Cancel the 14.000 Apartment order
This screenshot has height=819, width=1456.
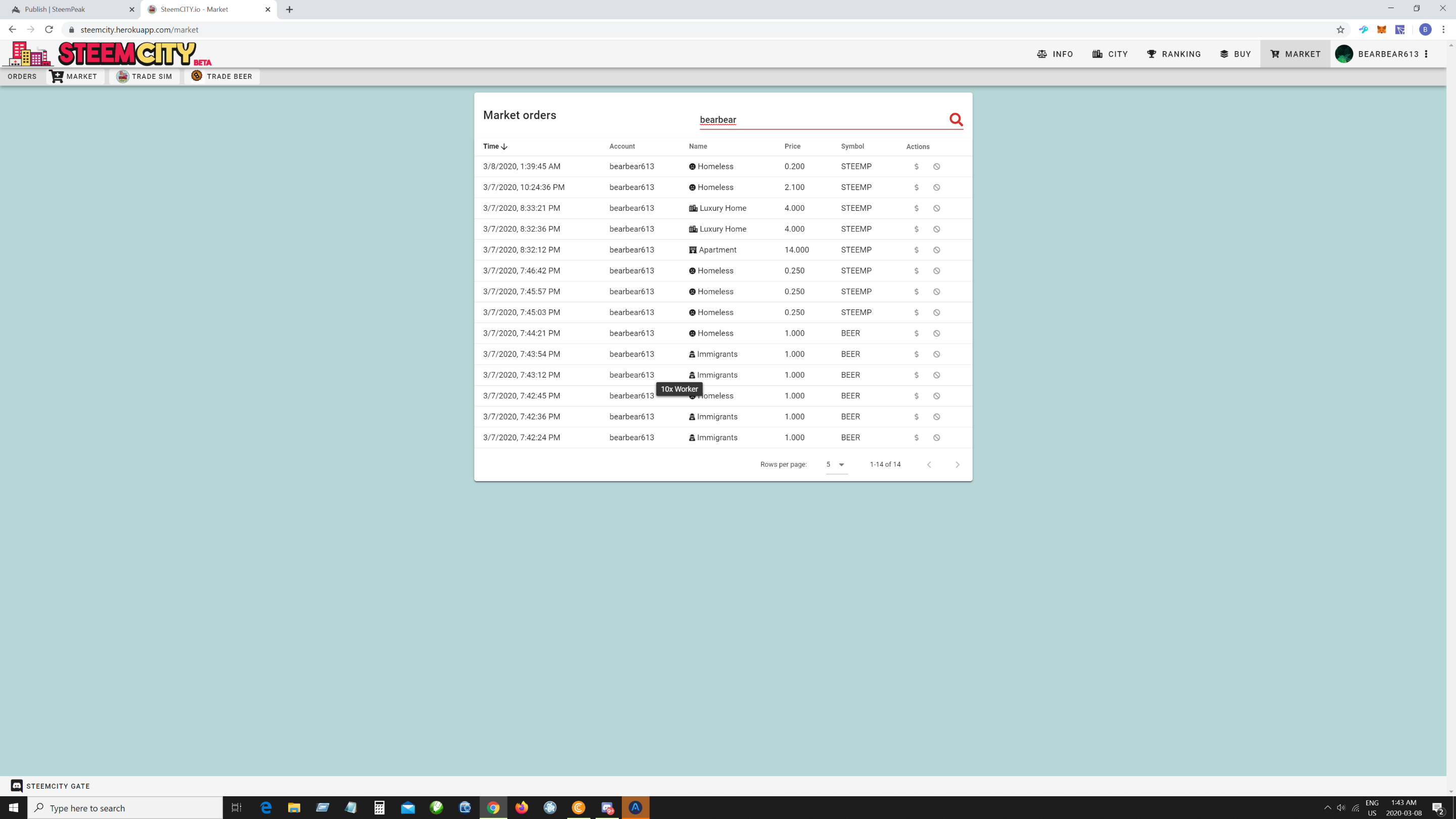click(x=937, y=250)
